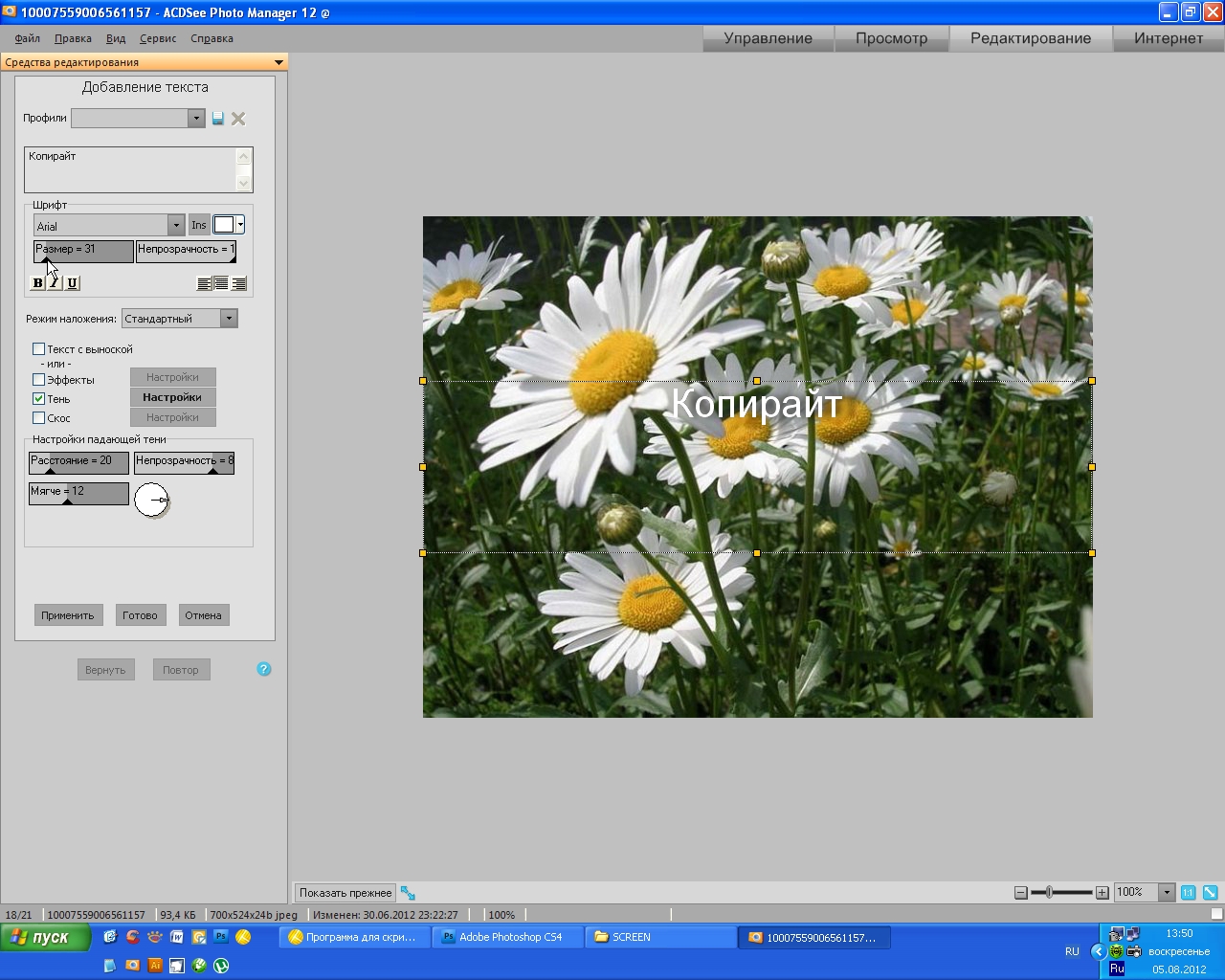Click the zoom in plus button
This screenshot has height=980, width=1225.
pos(1102,892)
